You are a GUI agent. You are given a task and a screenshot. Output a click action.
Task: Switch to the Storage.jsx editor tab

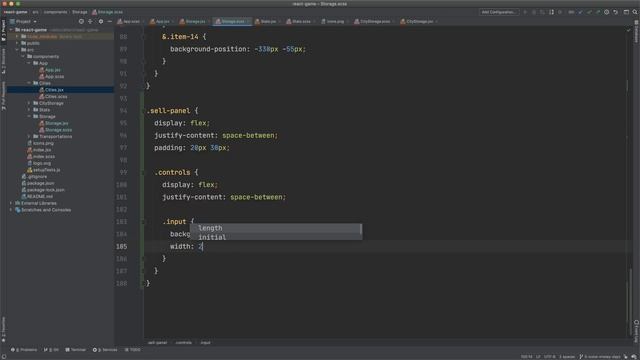point(193,21)
